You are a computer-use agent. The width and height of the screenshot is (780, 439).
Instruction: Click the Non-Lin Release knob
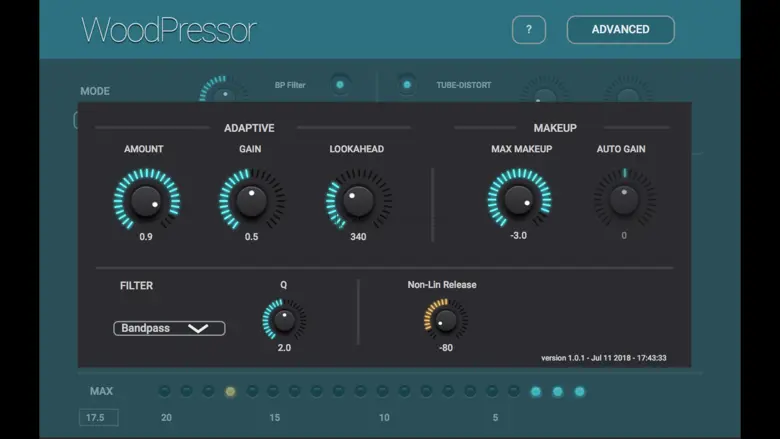tap(446, 320)
